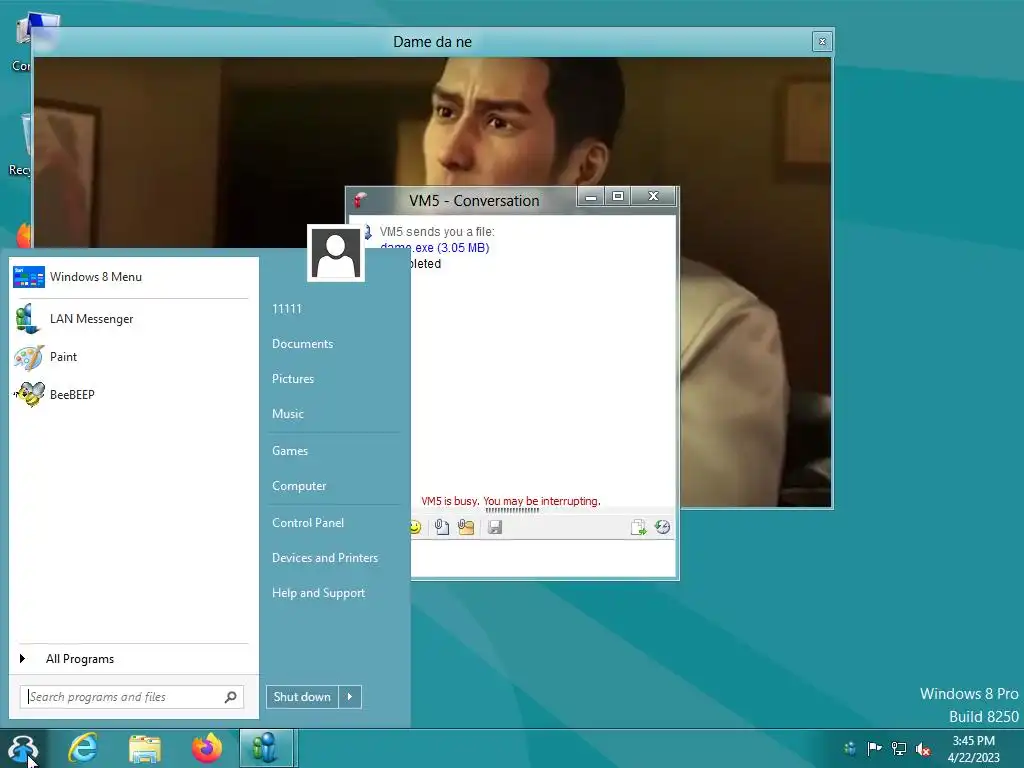Click the Windows 8 Menu tile icon
The image size is (1024, 768).
click(29, 277)
